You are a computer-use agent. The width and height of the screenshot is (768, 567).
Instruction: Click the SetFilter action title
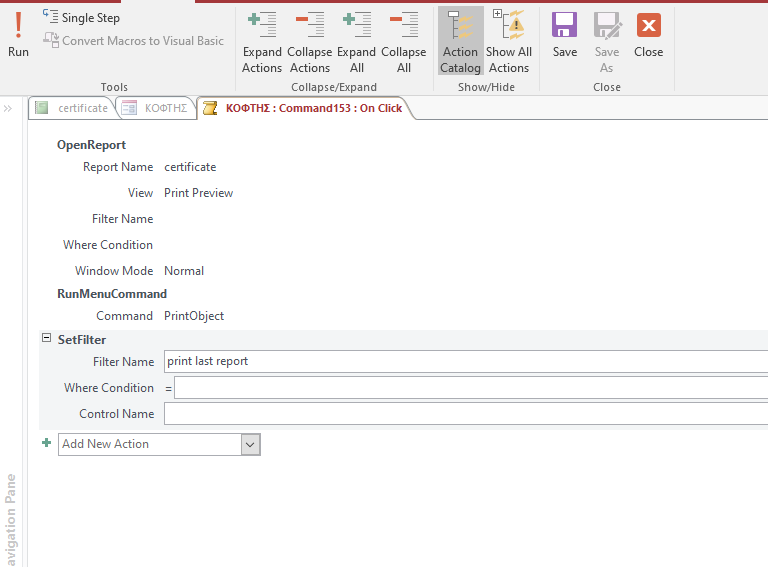pos(82,340)
